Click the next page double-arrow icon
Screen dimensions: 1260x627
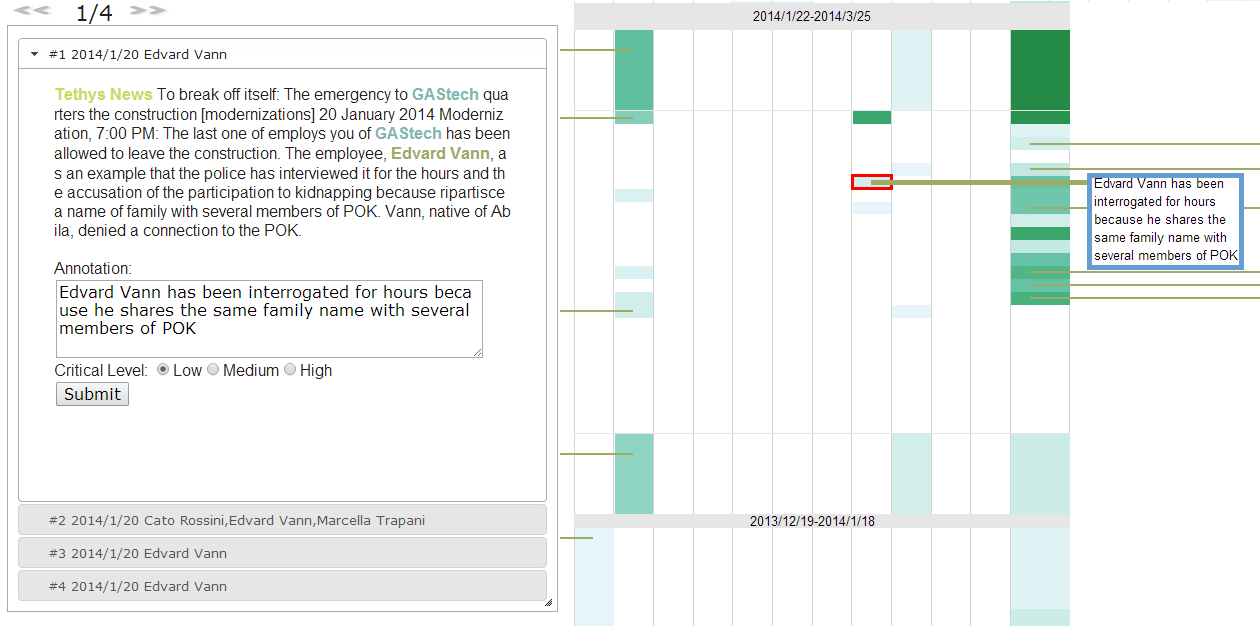click(148, 11)
